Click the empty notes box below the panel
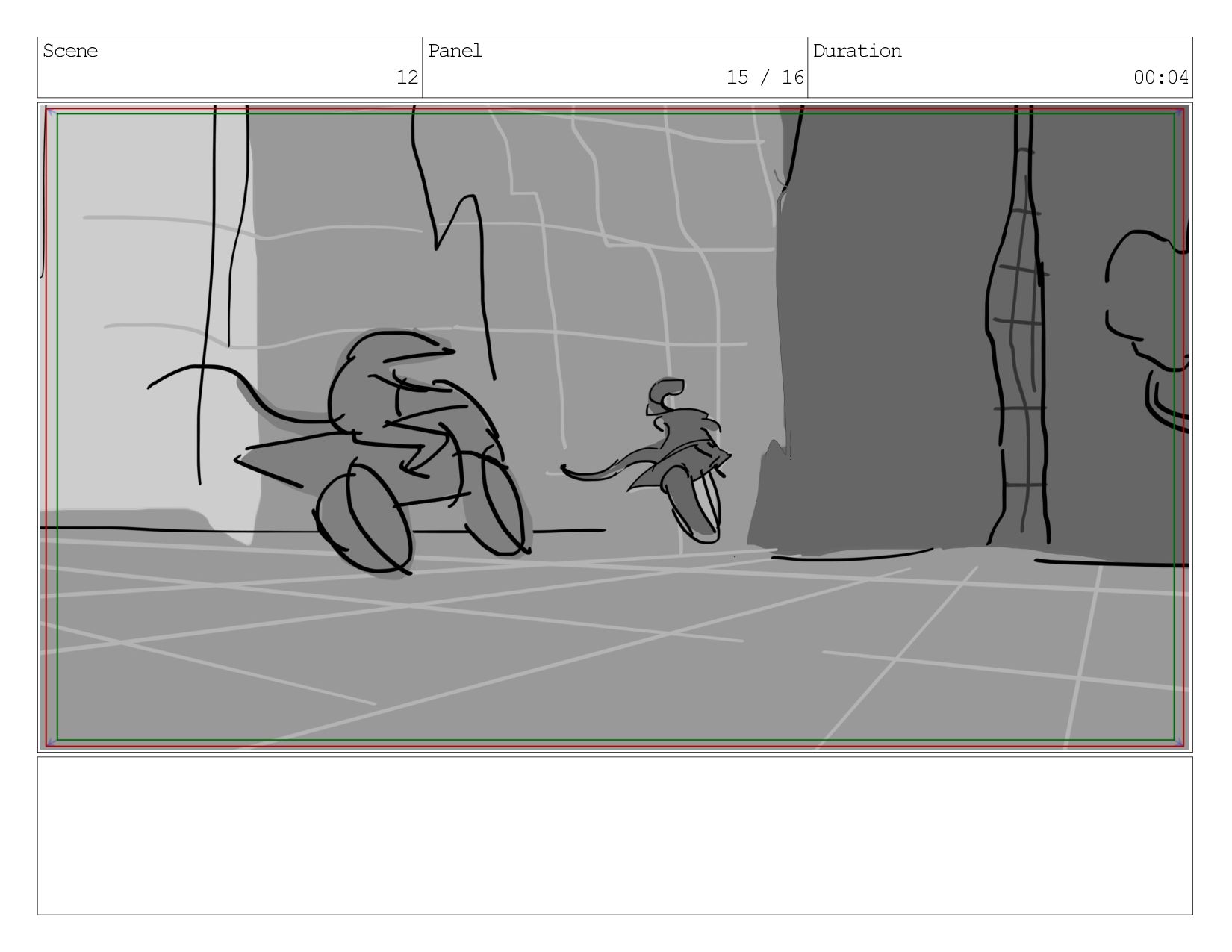Image resolution: width=1232 pixels, height=952 pixels. coord(615,836)
